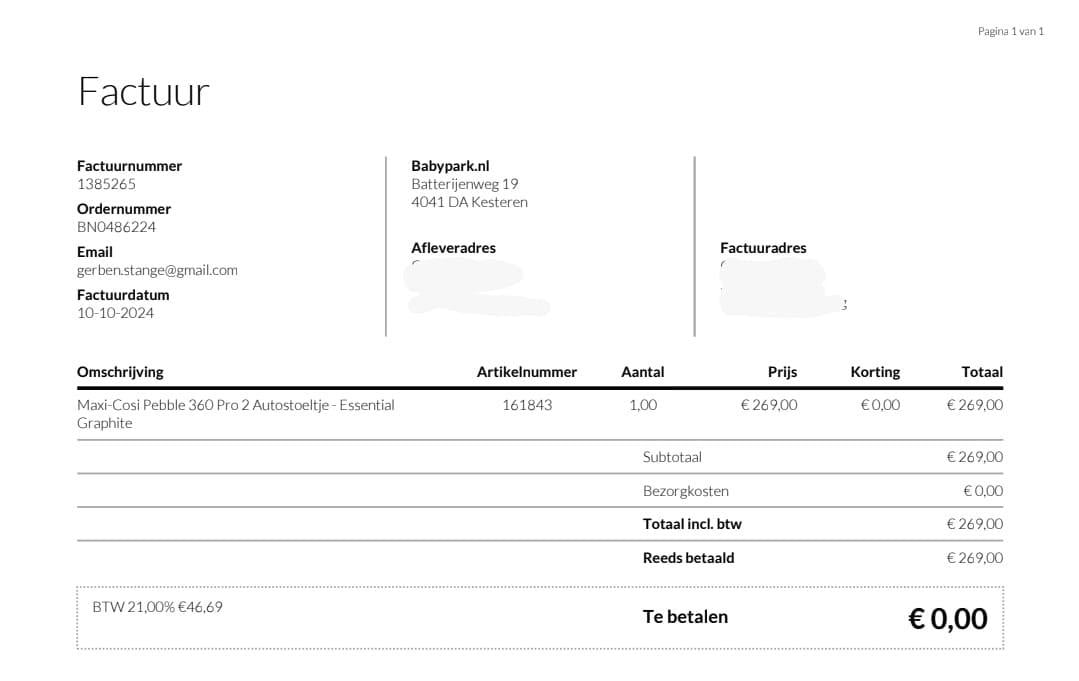Click the Babypark.nl company name
The width and height of the screenshot is (1079, 681).
[450, 166]
